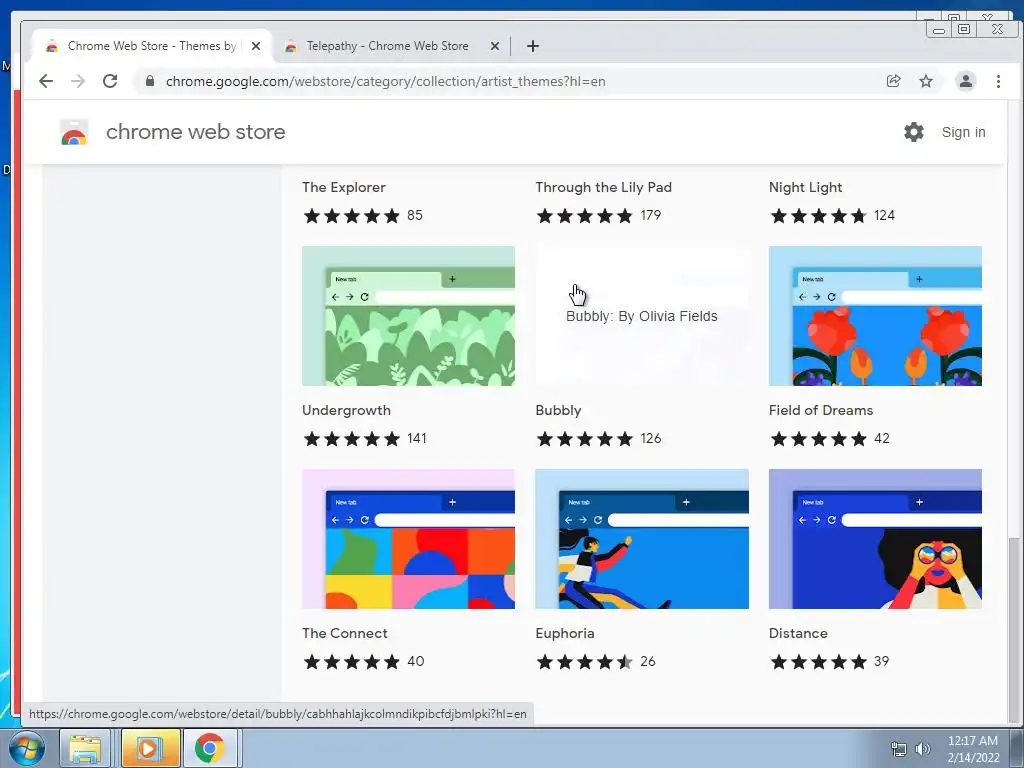Open Chrome's three-dot menu
This screenshot has height=768, width=1024.
point(998,81)
